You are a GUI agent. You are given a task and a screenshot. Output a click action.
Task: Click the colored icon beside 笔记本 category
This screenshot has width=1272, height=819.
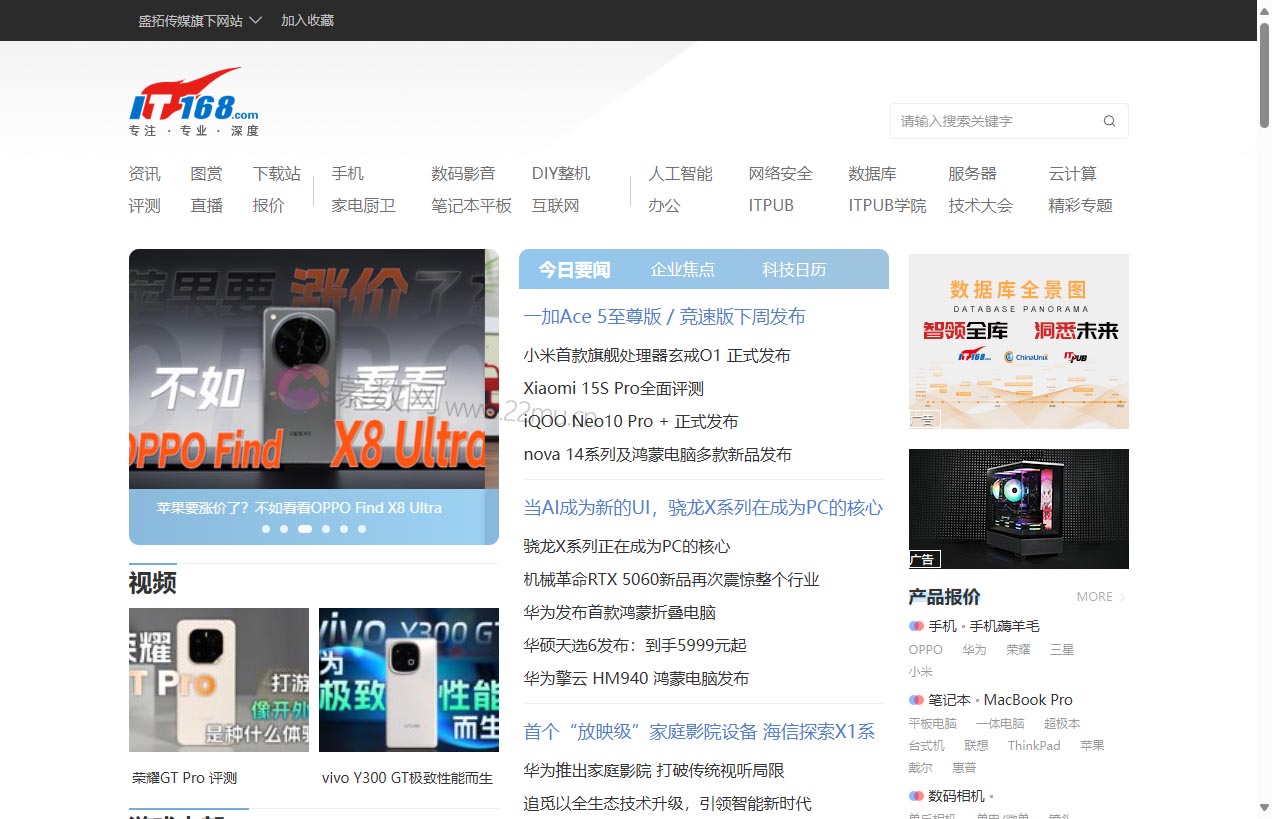click(915, 700)
